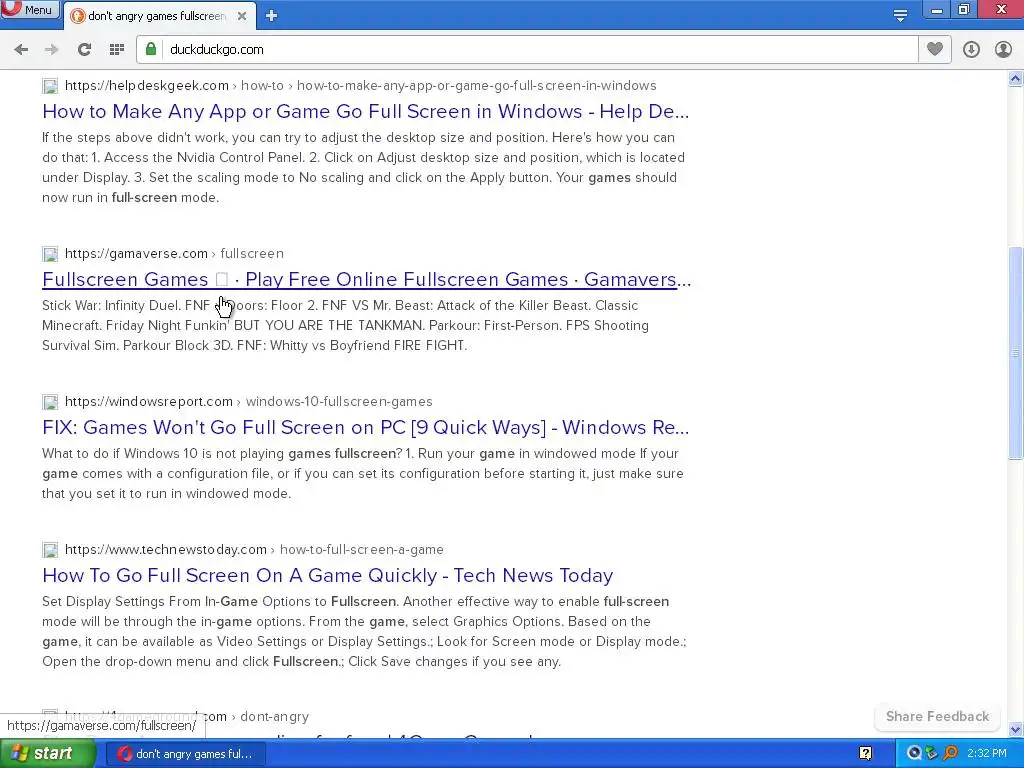Click the technewstoday result favicon
This screenshot has width=1024, height=768.
click(x=50, y=551)
